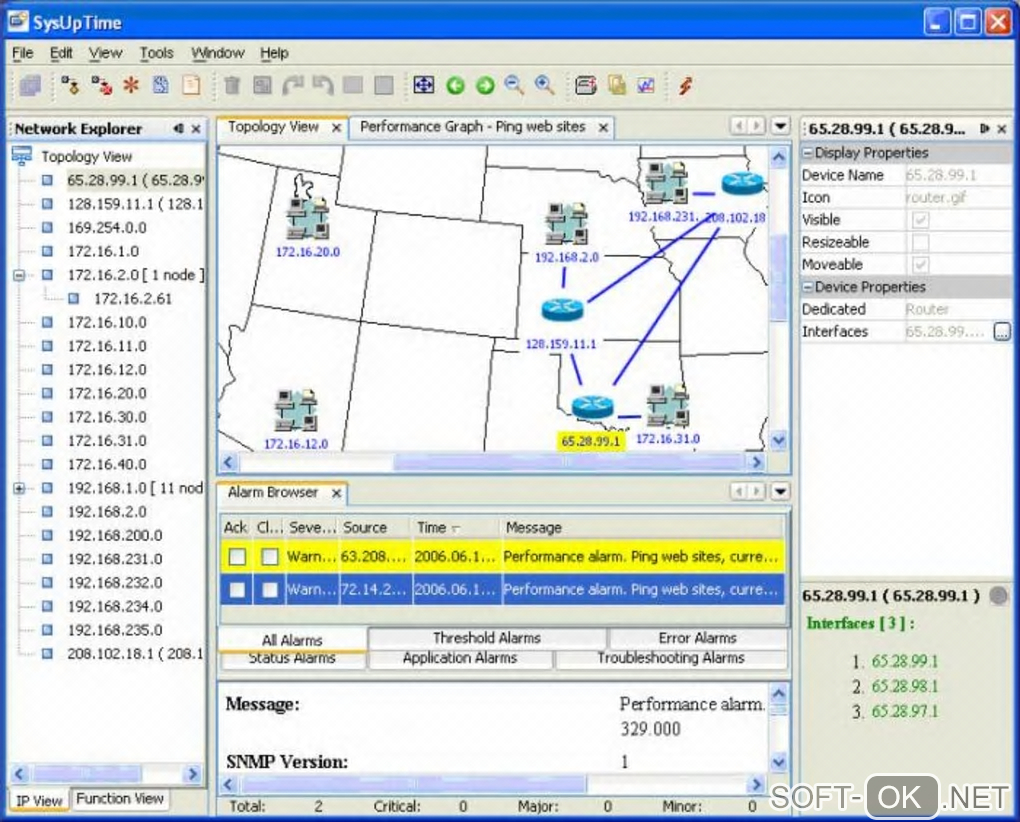Open the Alarm Browser tab list dropdown
The height and width of the screenshot is (822, 1020).
(x=780, y=491)
